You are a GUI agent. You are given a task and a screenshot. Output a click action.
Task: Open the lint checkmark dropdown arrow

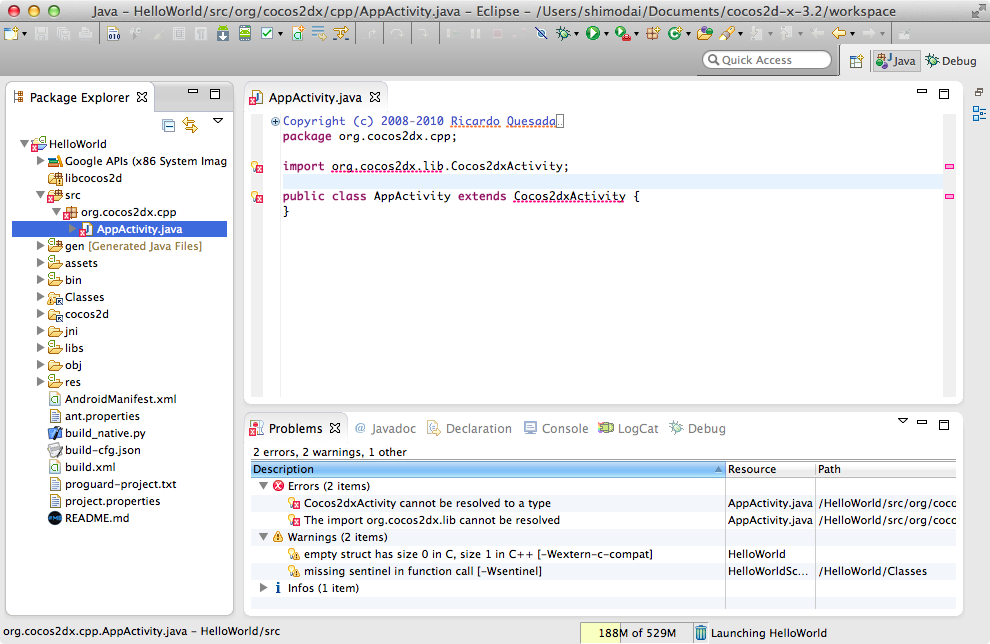280,34
